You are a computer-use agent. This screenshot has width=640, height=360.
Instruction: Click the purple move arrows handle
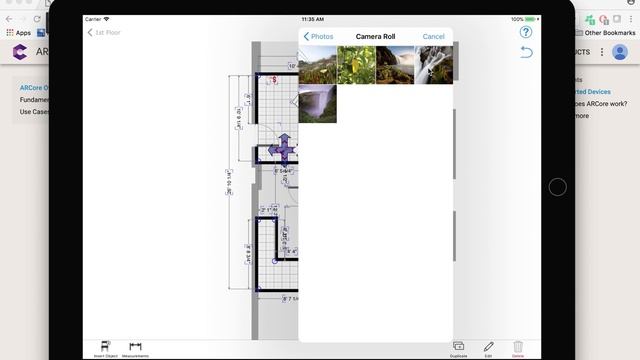[x=283, y=150]
